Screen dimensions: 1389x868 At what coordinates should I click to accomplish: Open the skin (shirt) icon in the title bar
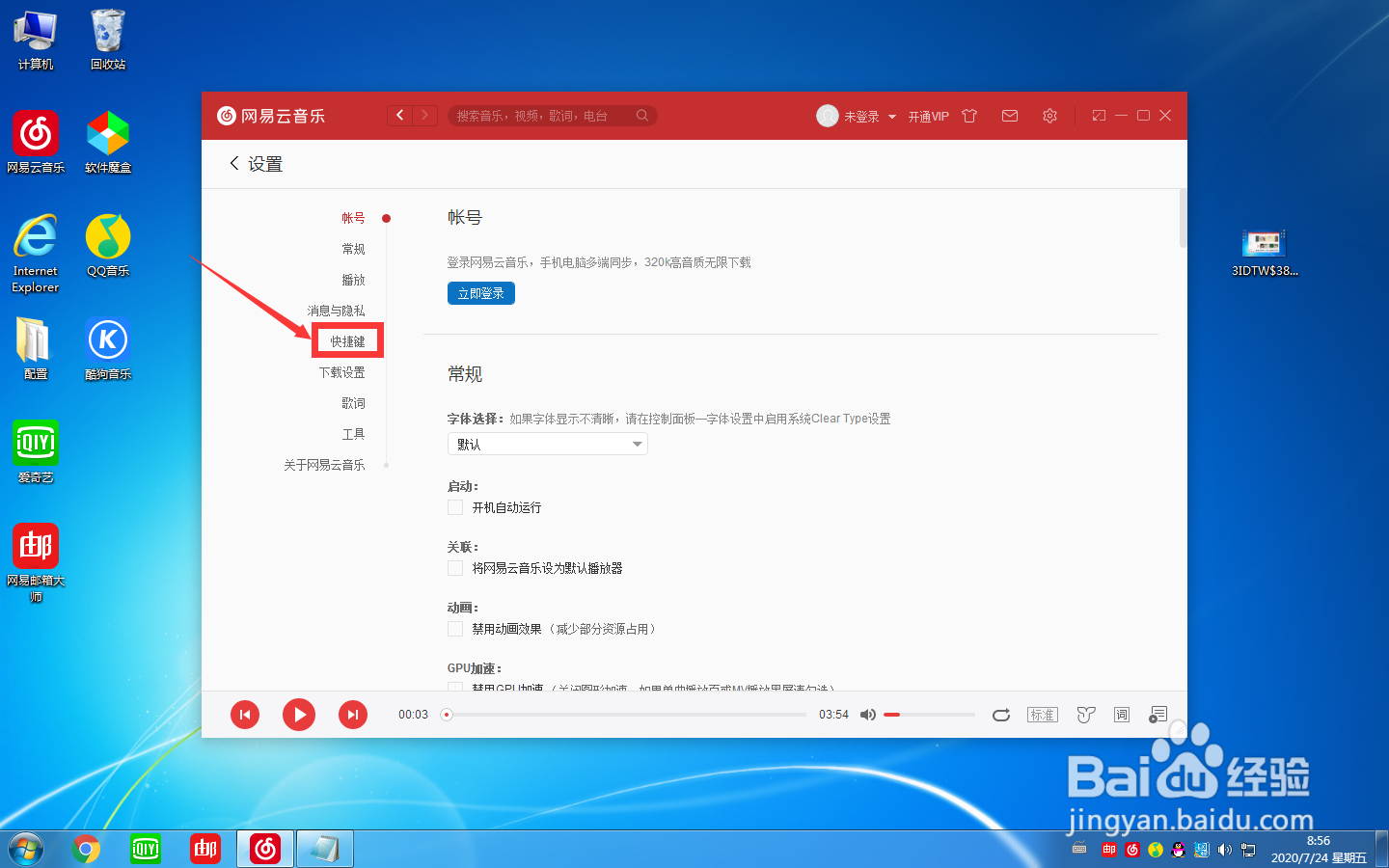click(969, 116)
